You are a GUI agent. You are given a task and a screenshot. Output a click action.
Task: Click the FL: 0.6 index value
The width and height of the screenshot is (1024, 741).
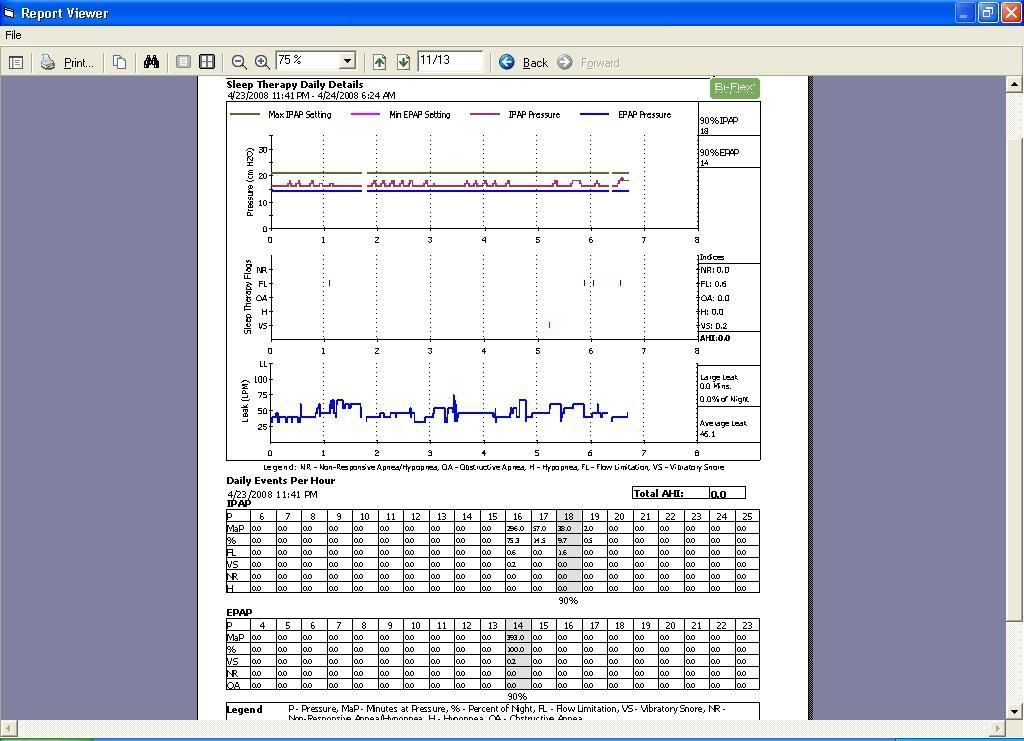pos(713,284)
